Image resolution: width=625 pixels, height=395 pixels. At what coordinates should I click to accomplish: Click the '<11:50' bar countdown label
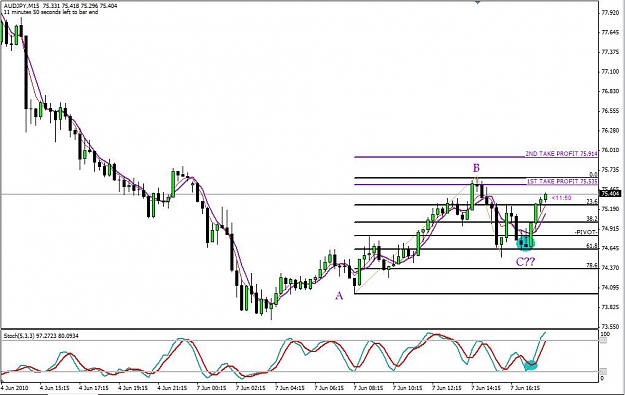click(561, 198)
